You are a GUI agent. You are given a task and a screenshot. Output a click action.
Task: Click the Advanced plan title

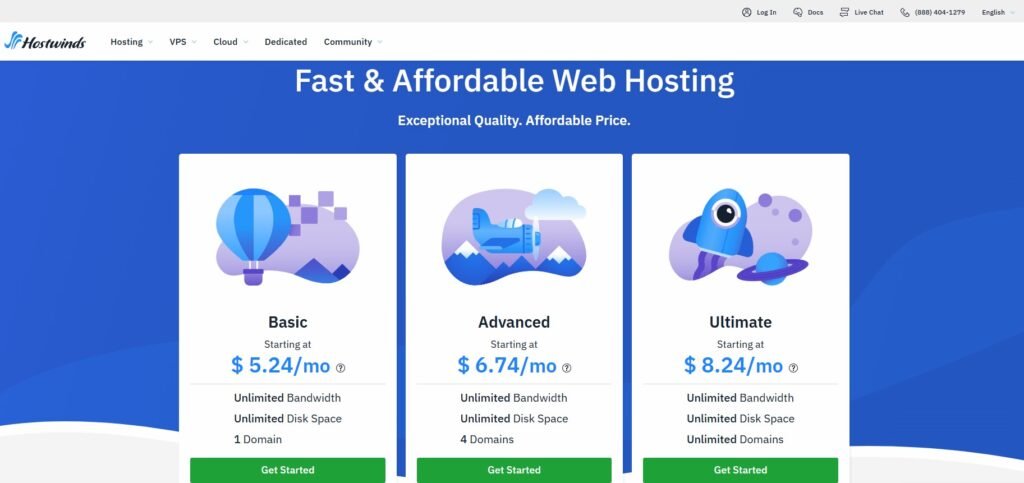click(x=514, y=322)
